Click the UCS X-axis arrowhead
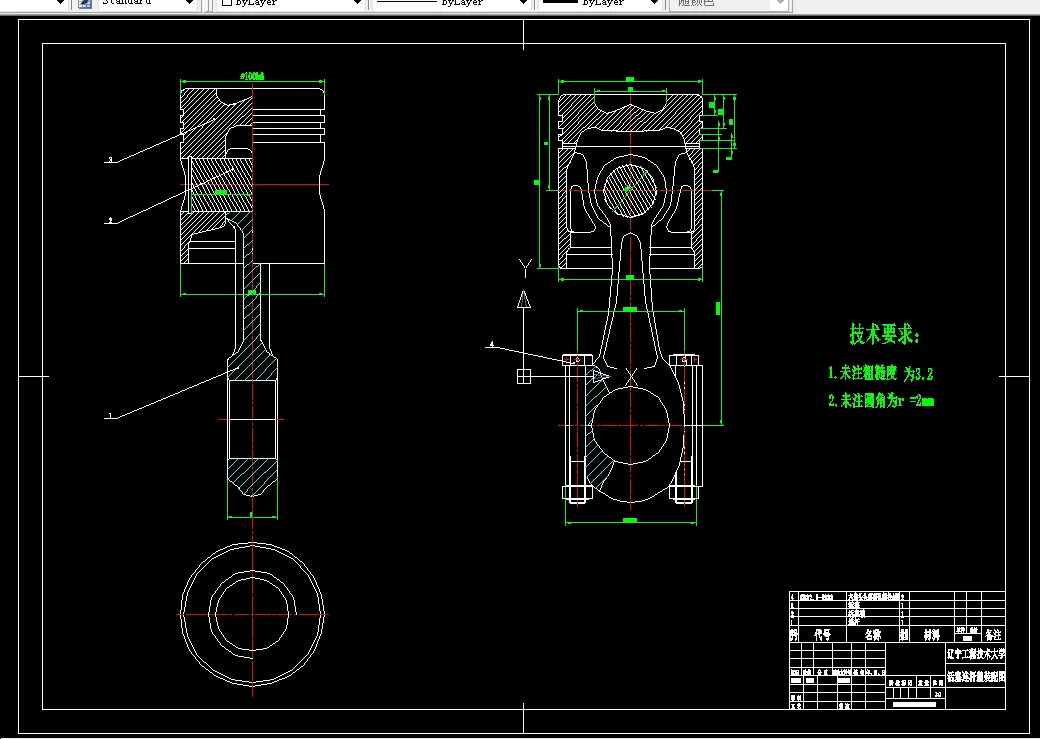This screenshot has height=739, width=1040. tap(601, 376)
